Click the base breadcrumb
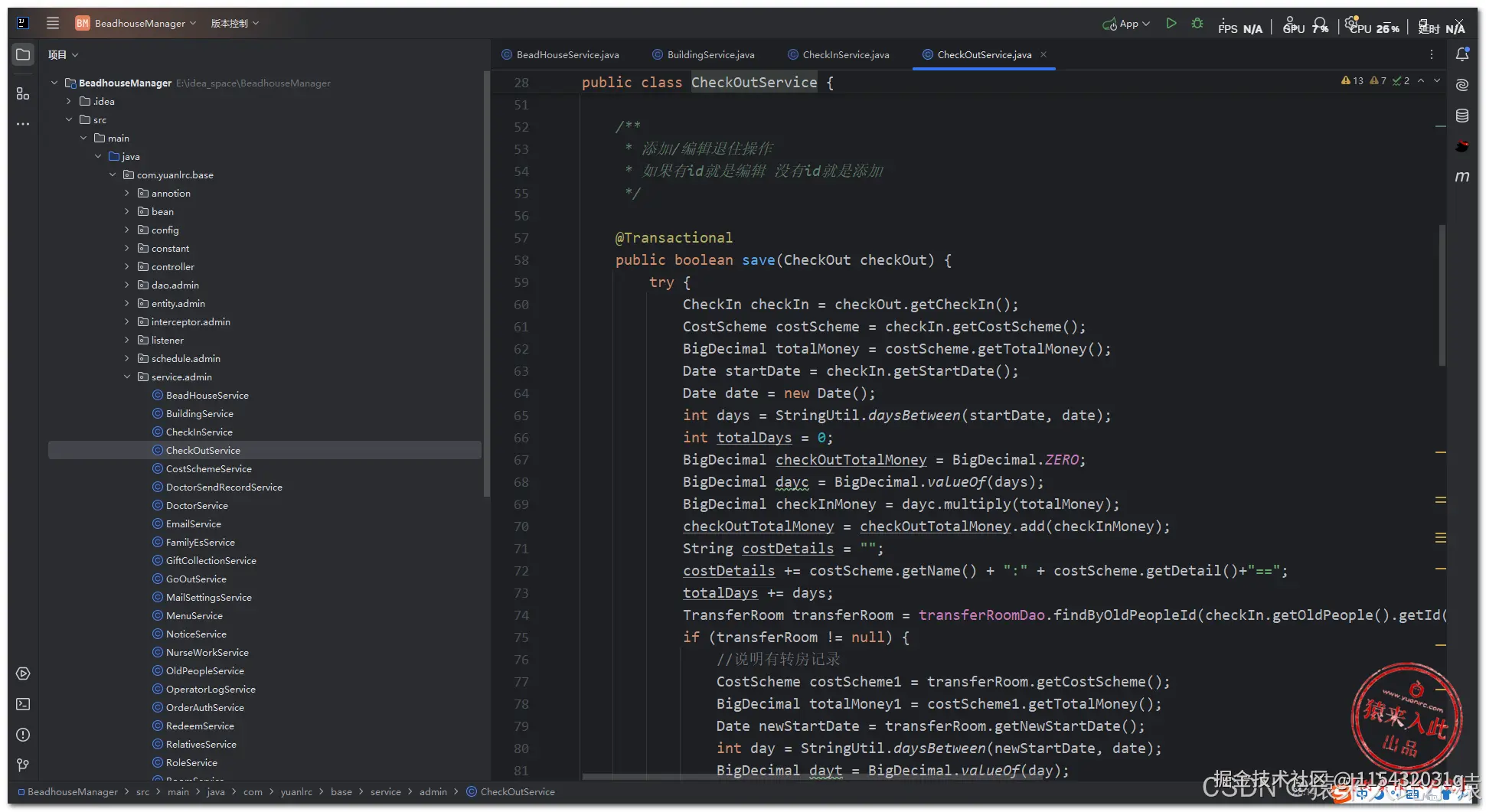This screenshot has height=812, width=1486. [x=341, y=791]
